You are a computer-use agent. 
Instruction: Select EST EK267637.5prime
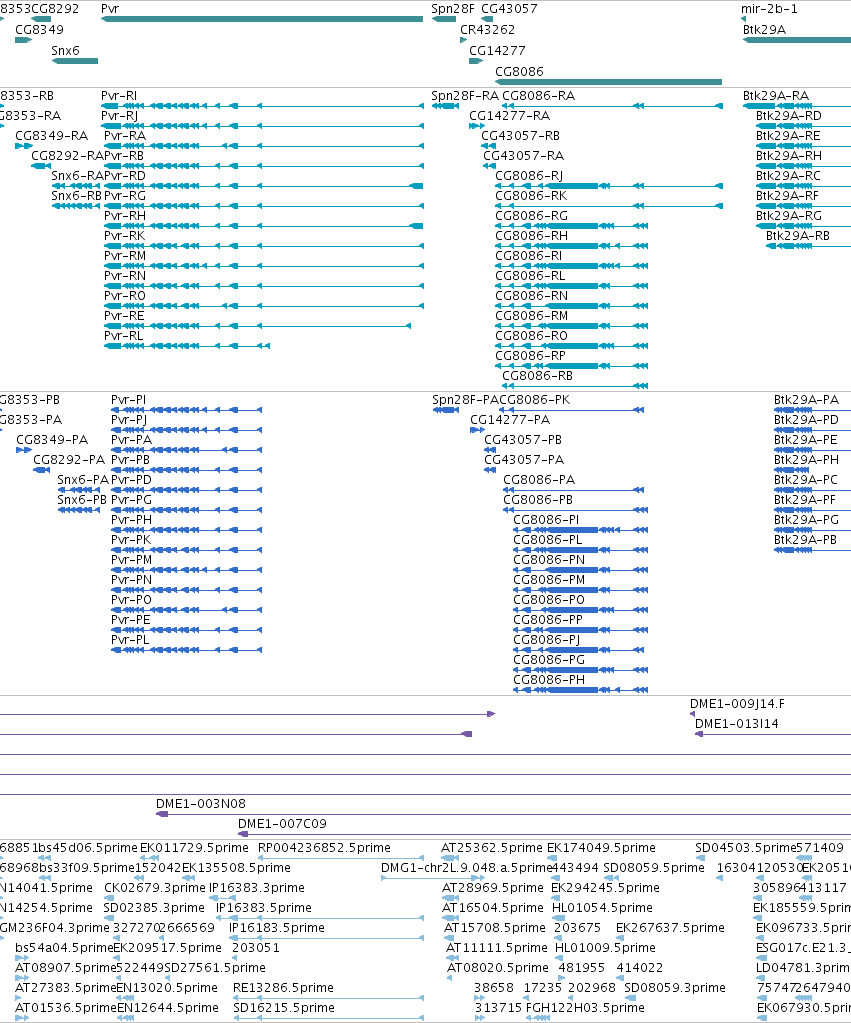(x=670, y=928)
